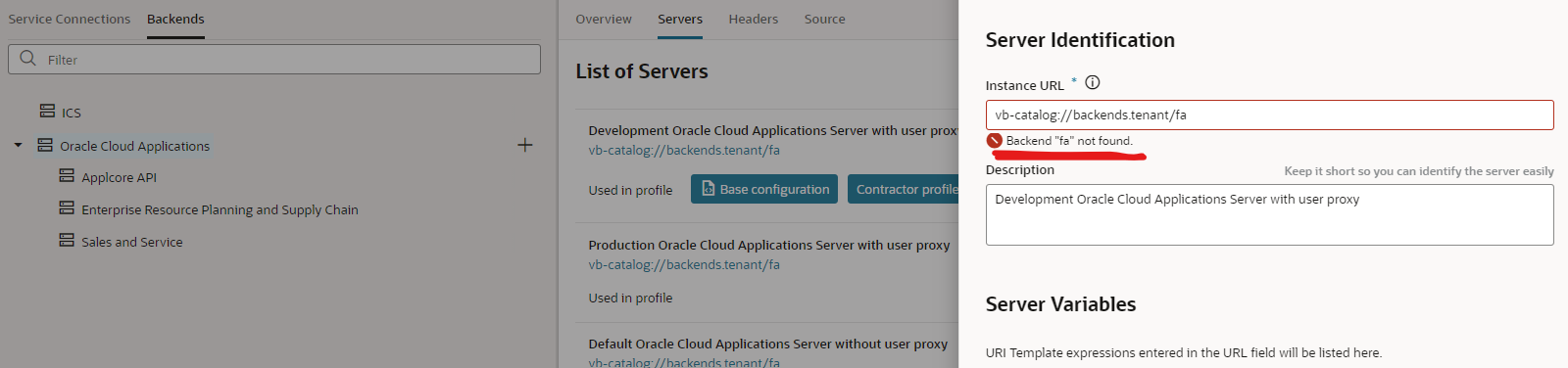Click the Oracle Cloud Applications server icon
1568x368 pixels.
[x=45, y=145]
